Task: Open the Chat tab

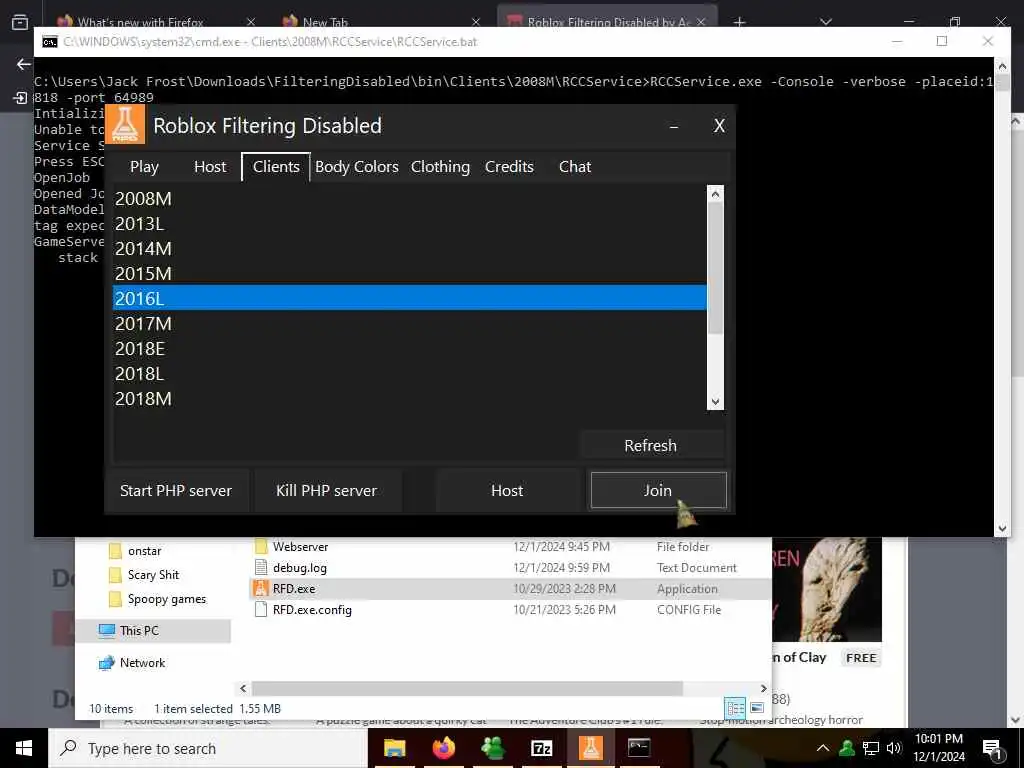Action: click(575, 167)
